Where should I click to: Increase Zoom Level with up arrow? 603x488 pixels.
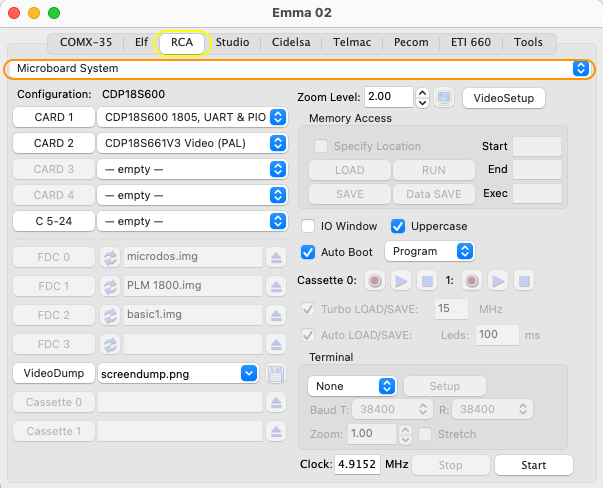422,93
